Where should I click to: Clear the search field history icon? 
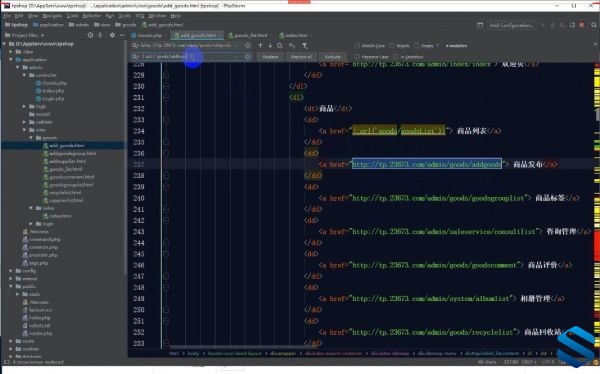248,46
